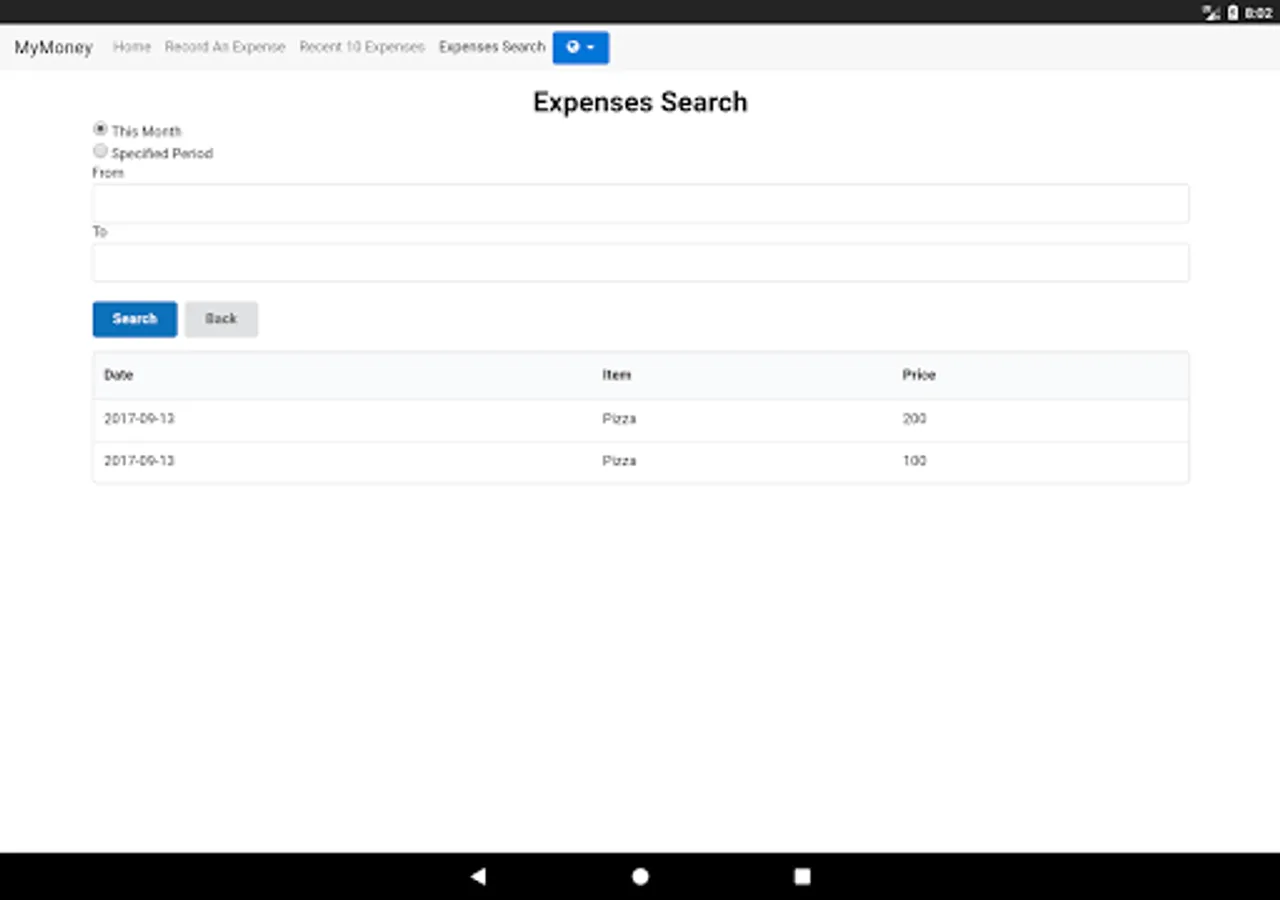Click the Item column header

[x=616, y=375]
